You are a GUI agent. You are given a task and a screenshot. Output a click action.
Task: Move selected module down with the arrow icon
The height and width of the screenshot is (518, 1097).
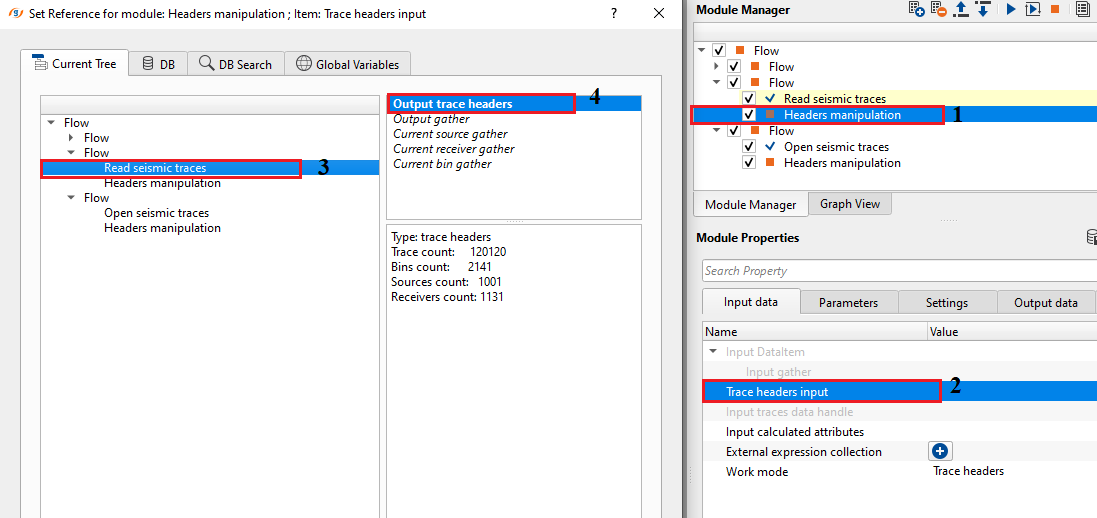point(982,9)
